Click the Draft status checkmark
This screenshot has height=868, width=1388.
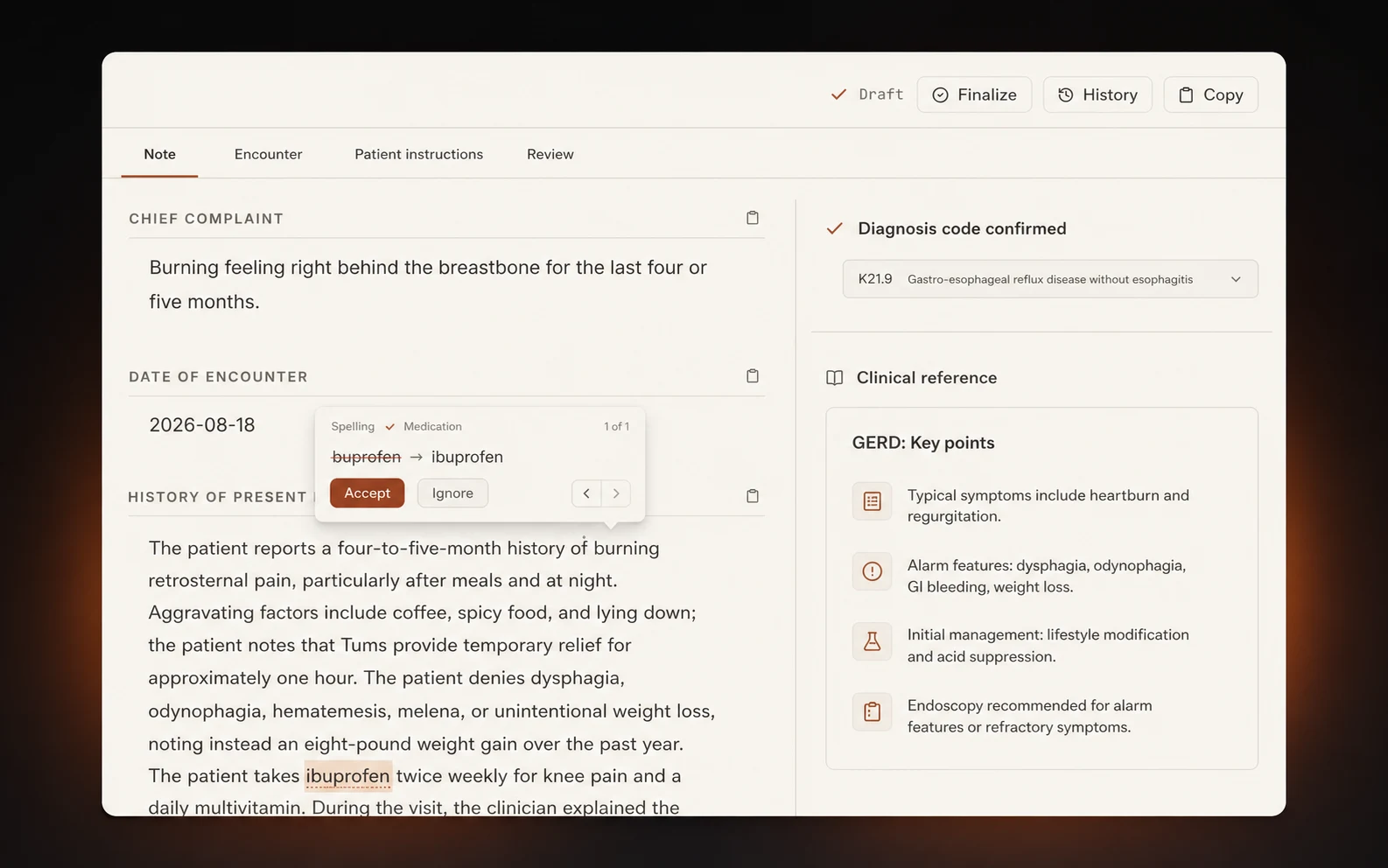point(838,94)
